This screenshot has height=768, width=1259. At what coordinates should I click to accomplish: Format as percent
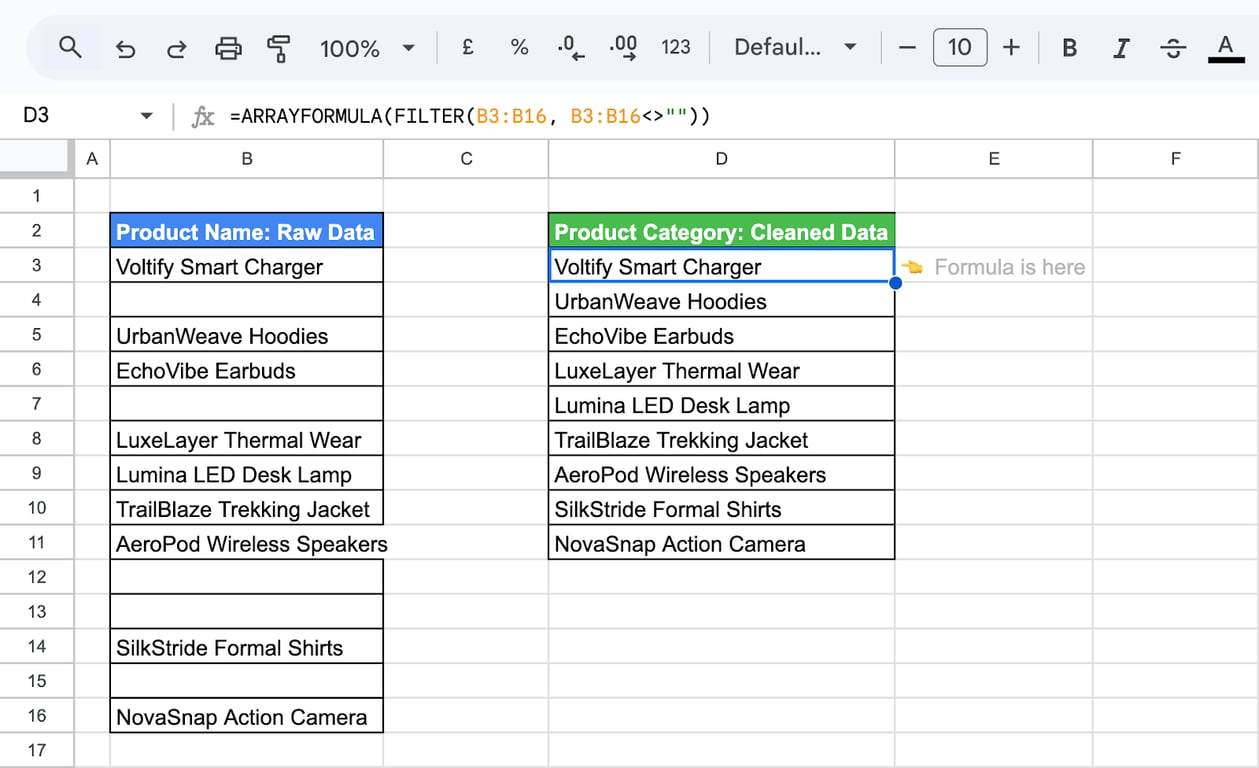coord(519,47)
